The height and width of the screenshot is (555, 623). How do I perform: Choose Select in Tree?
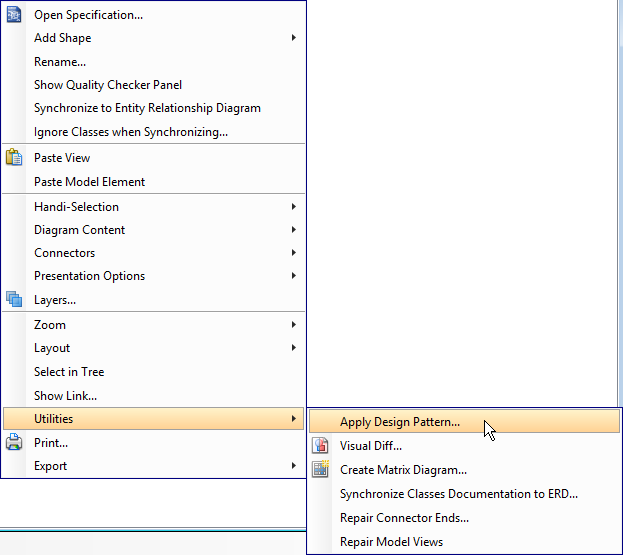[x=153, y=371]
